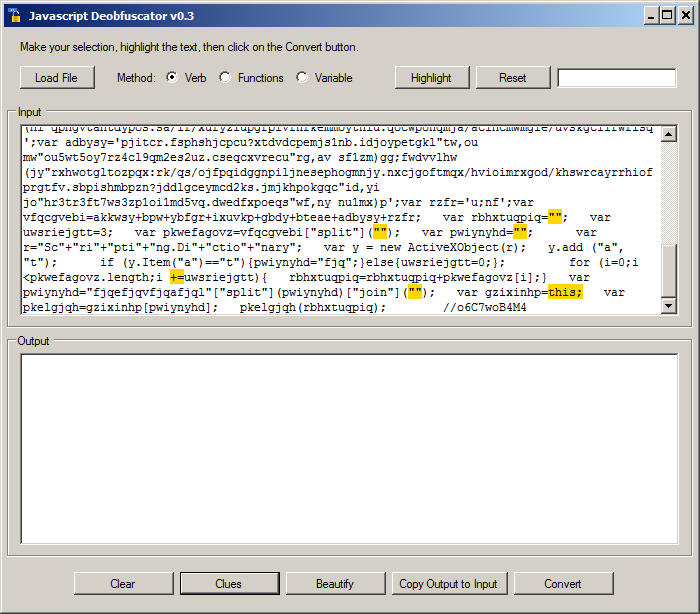Click the highlighted 'this;' text in Input
Viewport: 700px width, 614px height.
point(565,292)
